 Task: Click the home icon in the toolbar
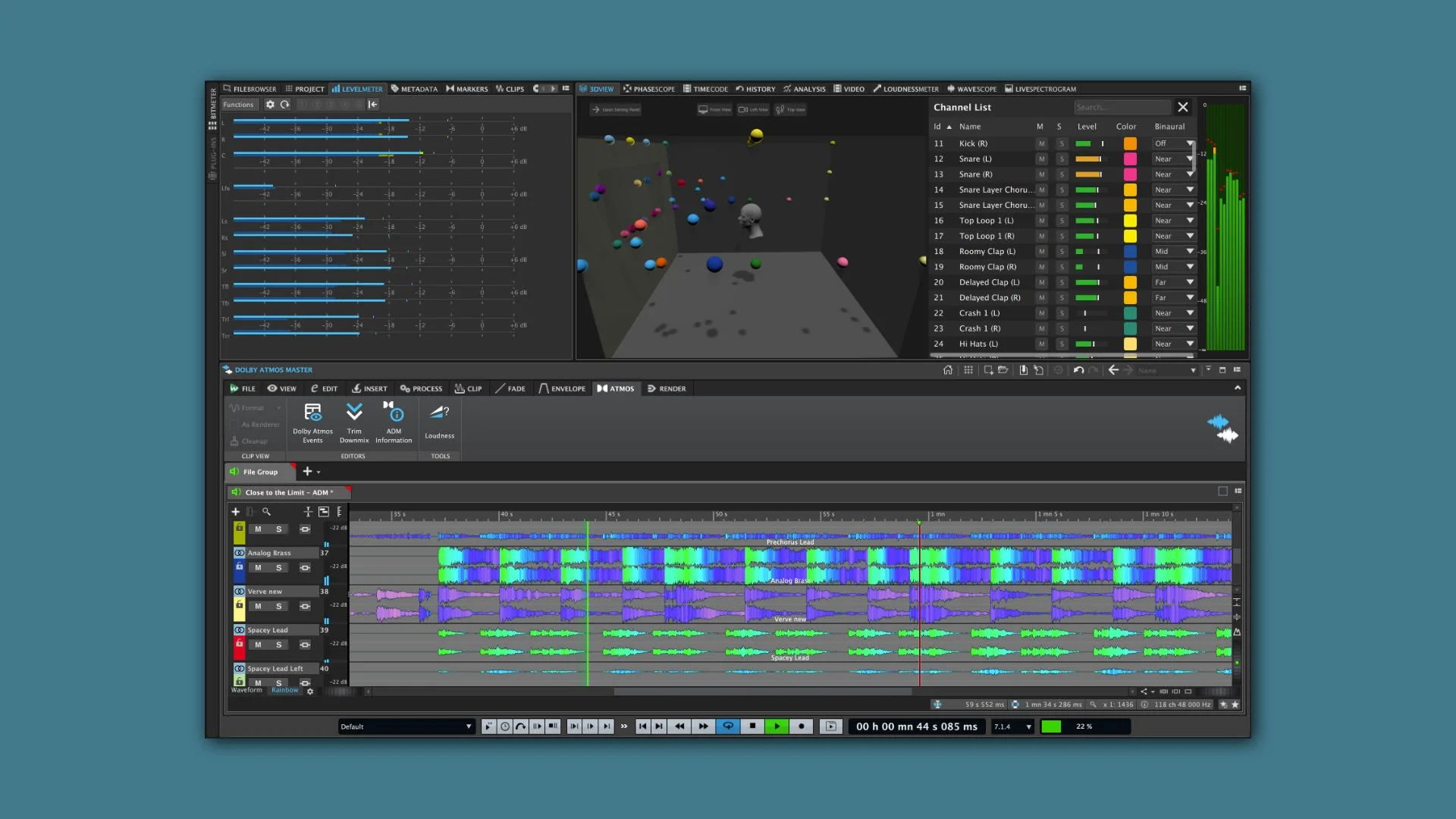[948, 370]
